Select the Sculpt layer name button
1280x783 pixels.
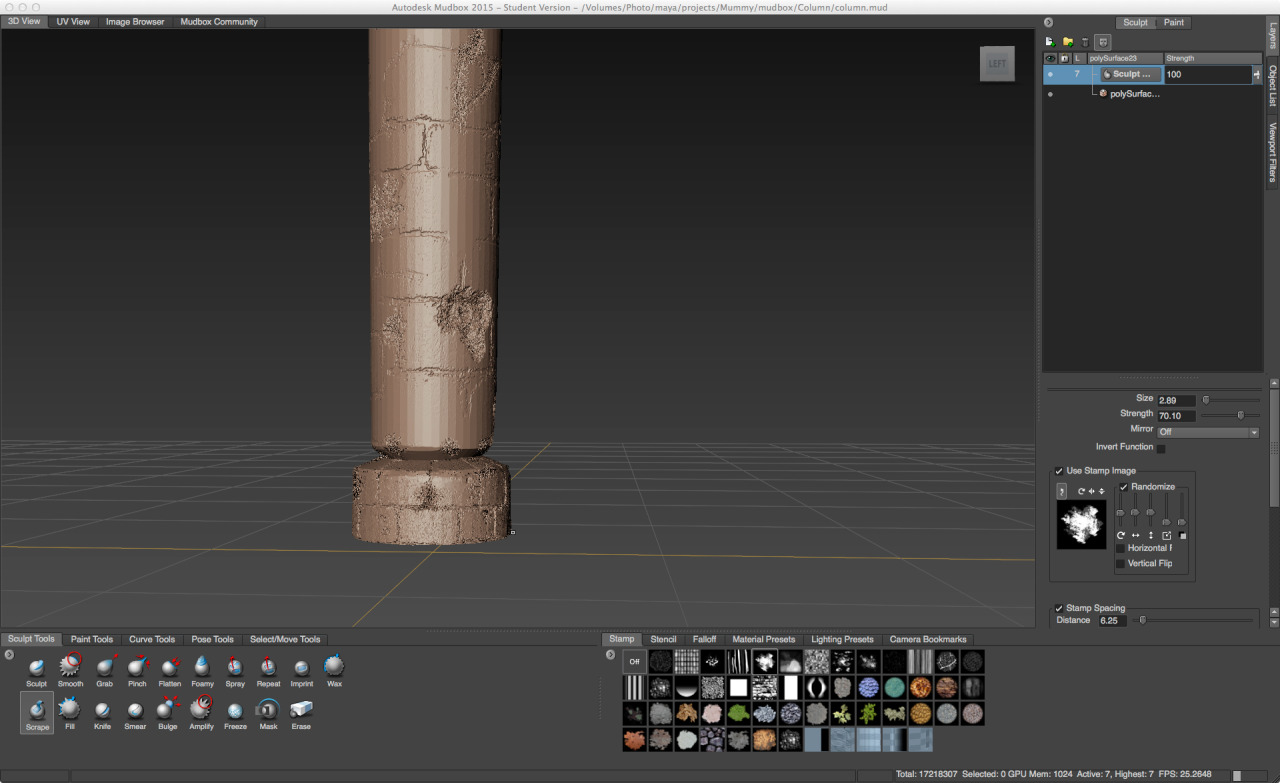point(1132,74)
